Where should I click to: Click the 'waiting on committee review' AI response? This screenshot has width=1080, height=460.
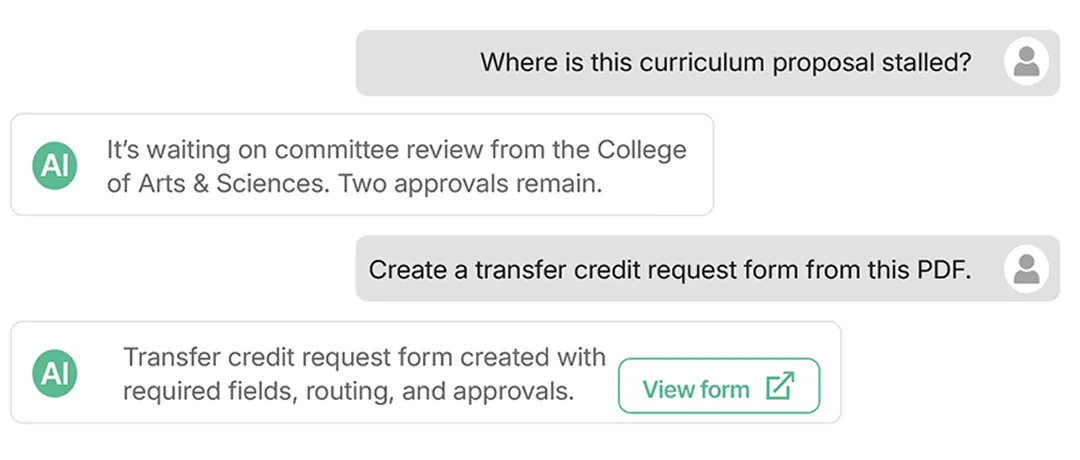397,167
